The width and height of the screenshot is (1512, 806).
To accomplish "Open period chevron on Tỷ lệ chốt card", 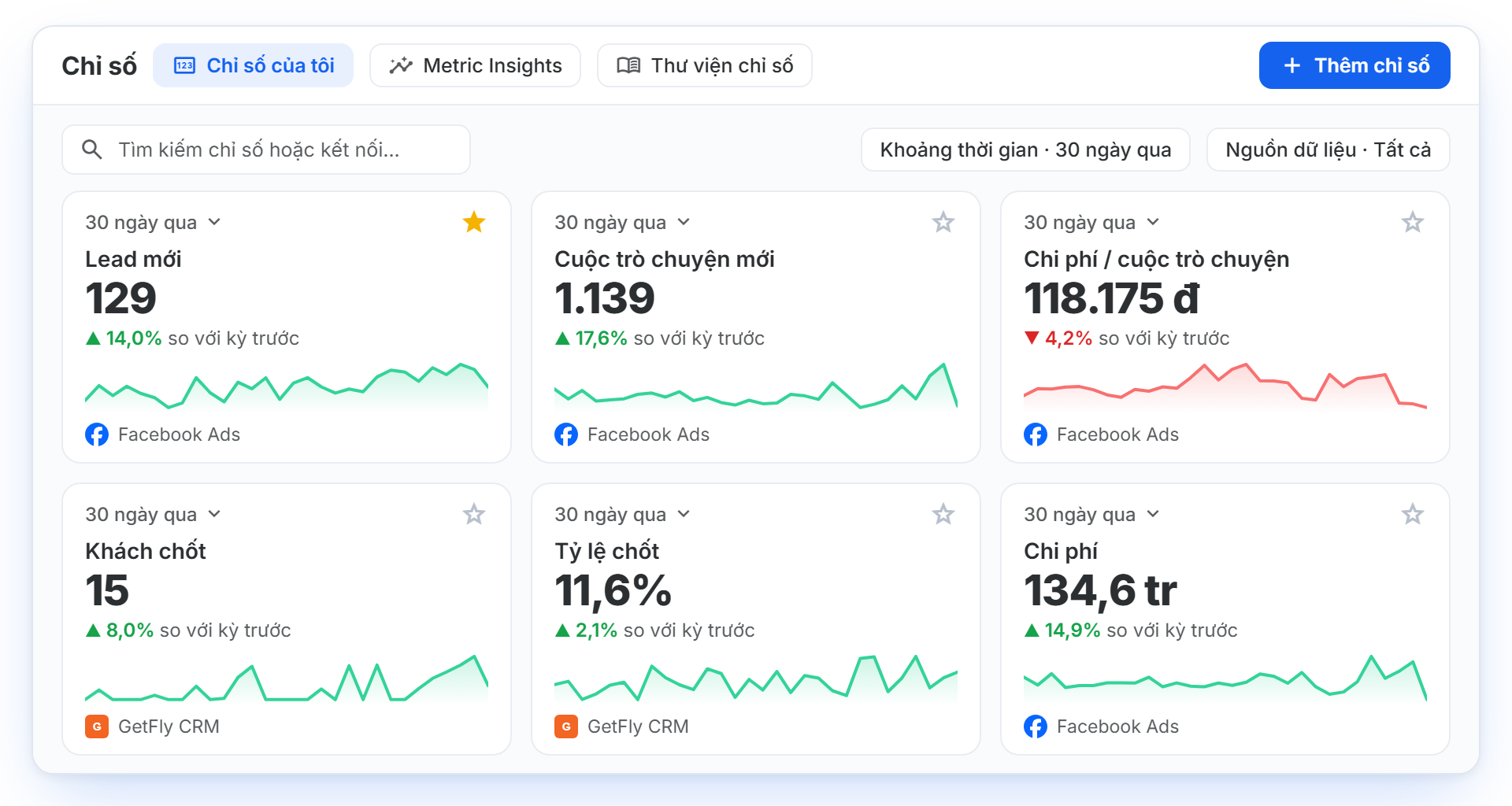I will 684,515.
